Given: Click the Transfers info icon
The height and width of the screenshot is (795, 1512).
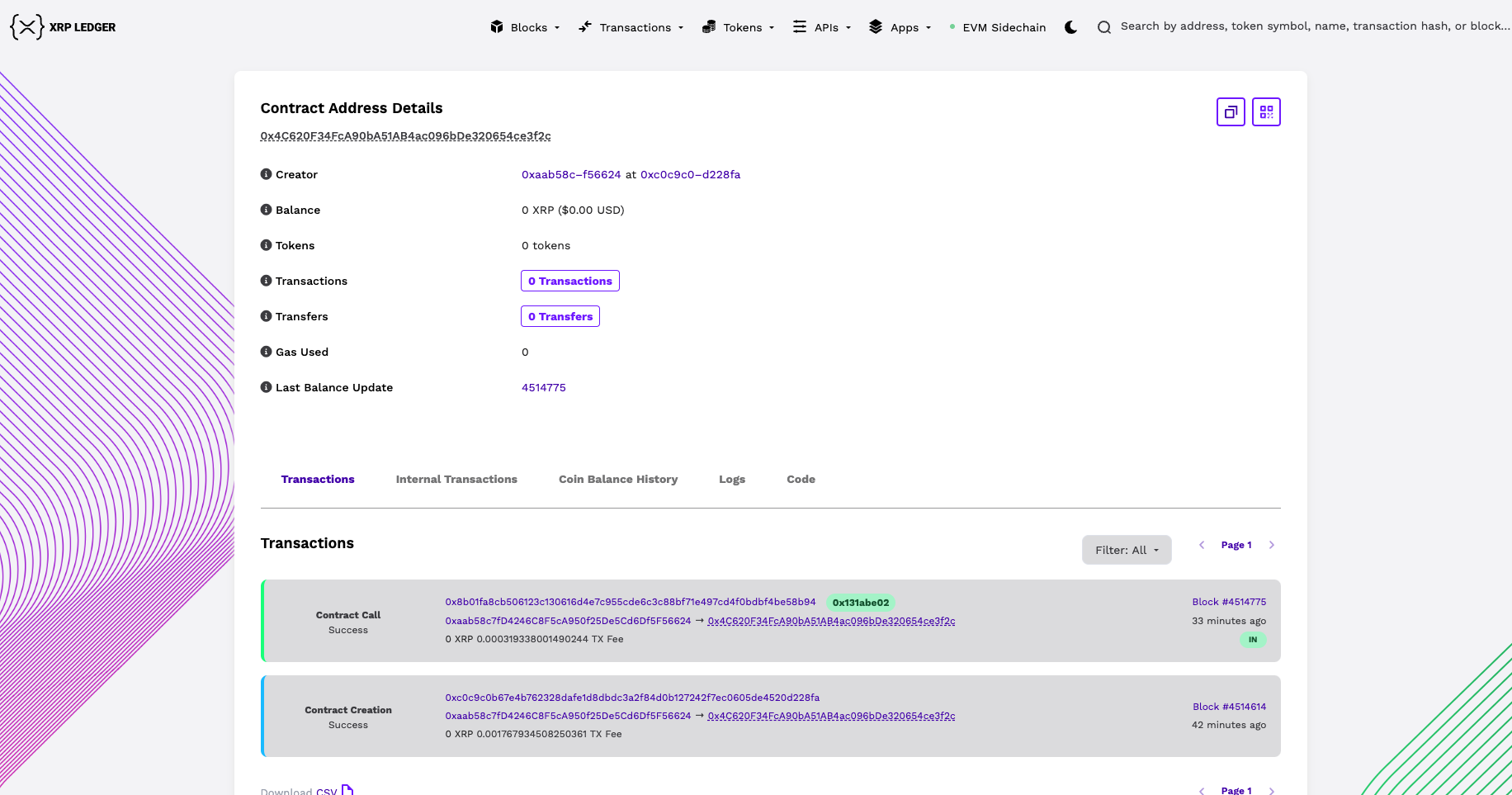Looking at the screenshot, I should [x=266, y=316].
